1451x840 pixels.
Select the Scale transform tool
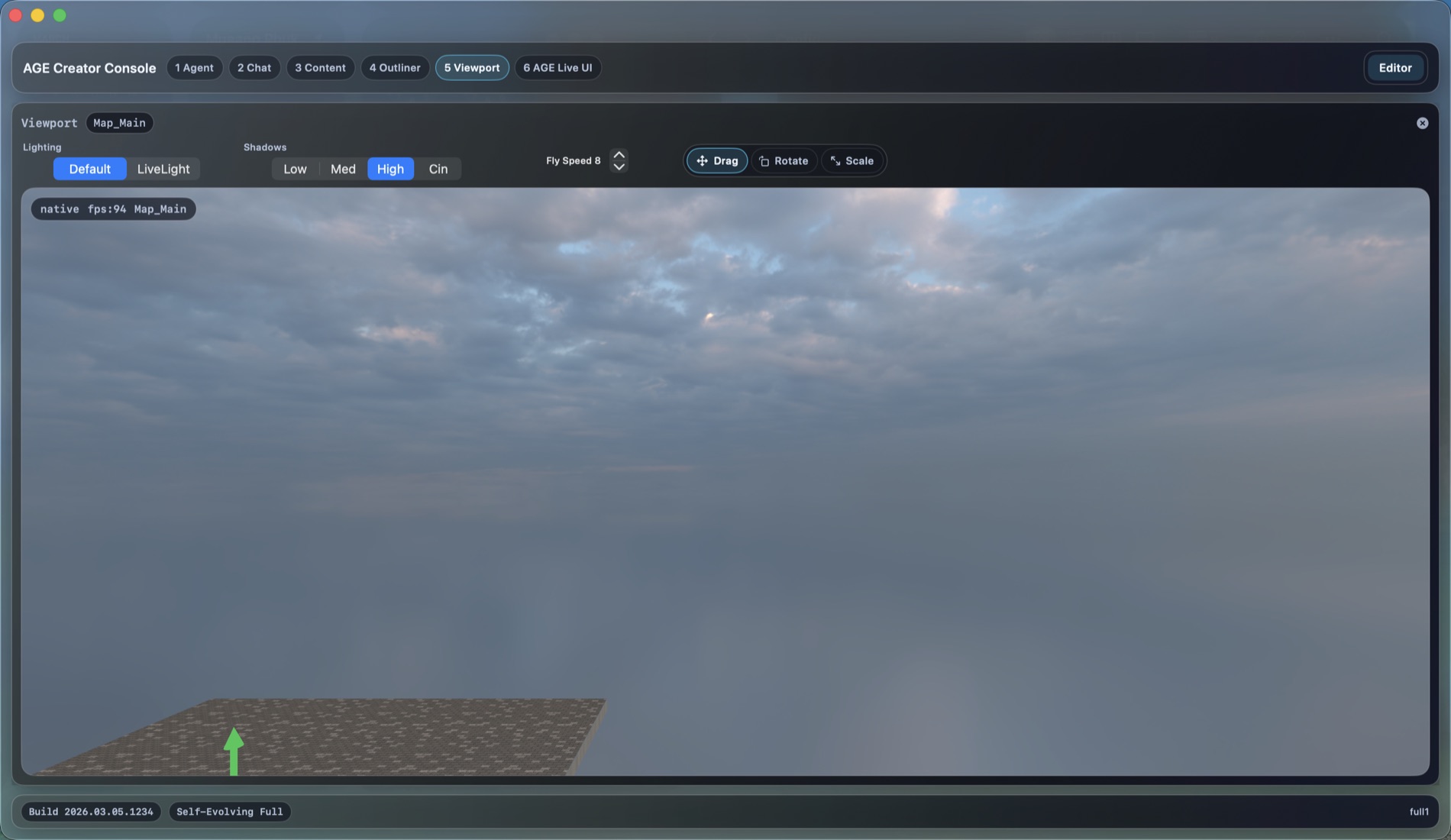(x=852, y=160)
